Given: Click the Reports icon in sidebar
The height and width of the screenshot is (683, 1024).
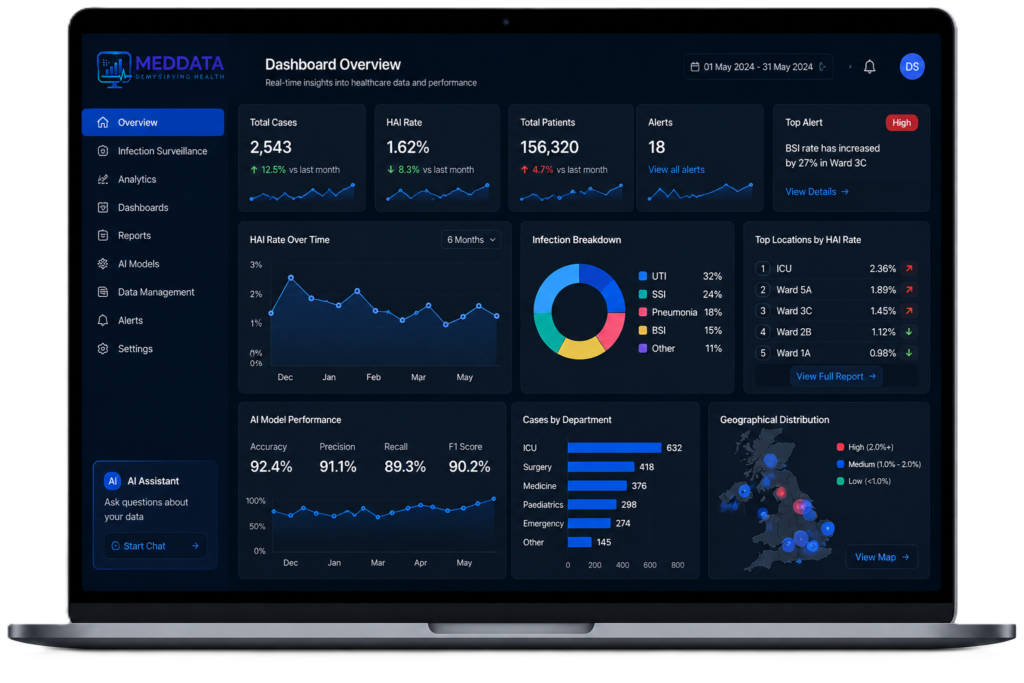Looking at the screenshot, I should [x=103, y=236].
